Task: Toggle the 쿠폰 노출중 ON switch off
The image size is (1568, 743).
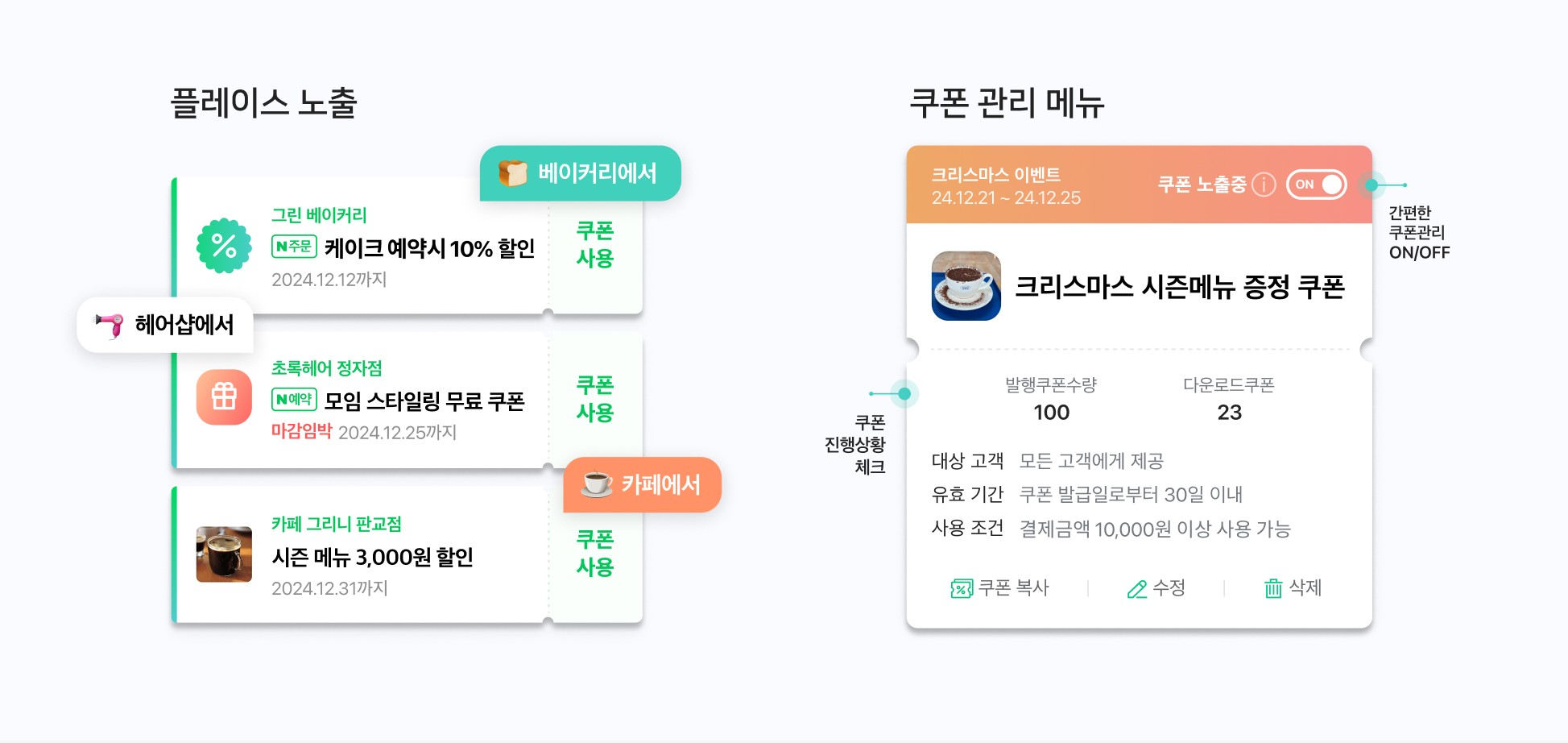Action: click(x=1317, y=185)
